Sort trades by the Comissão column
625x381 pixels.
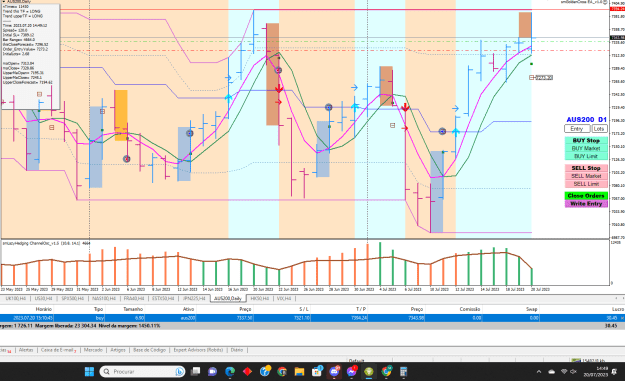(x=470, y=309)
